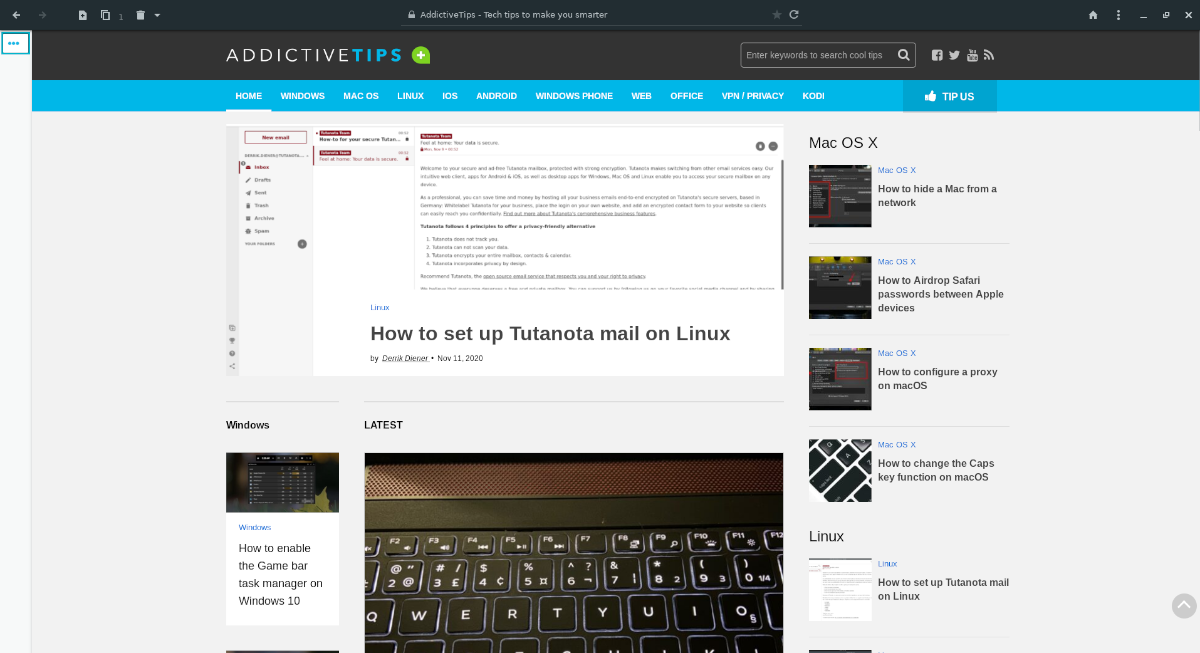
Task: Open the LINUX section in the navigation bar
Action: [410, 95]
